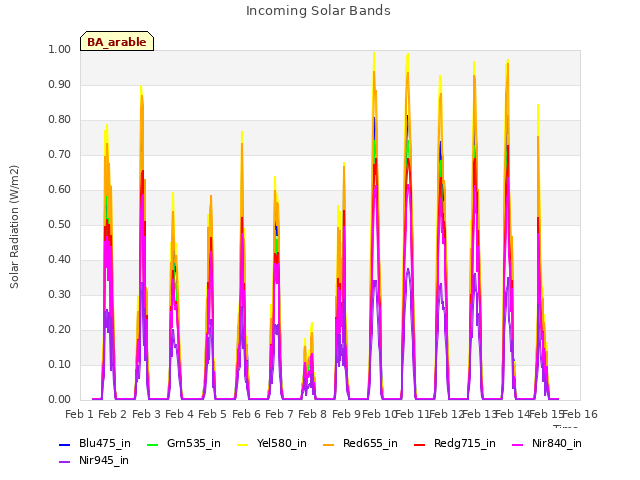The width and height of the screenshot is (640, 480).
Task: Click the Feb 16 x-axis tick label
Action: click(580, 415)
